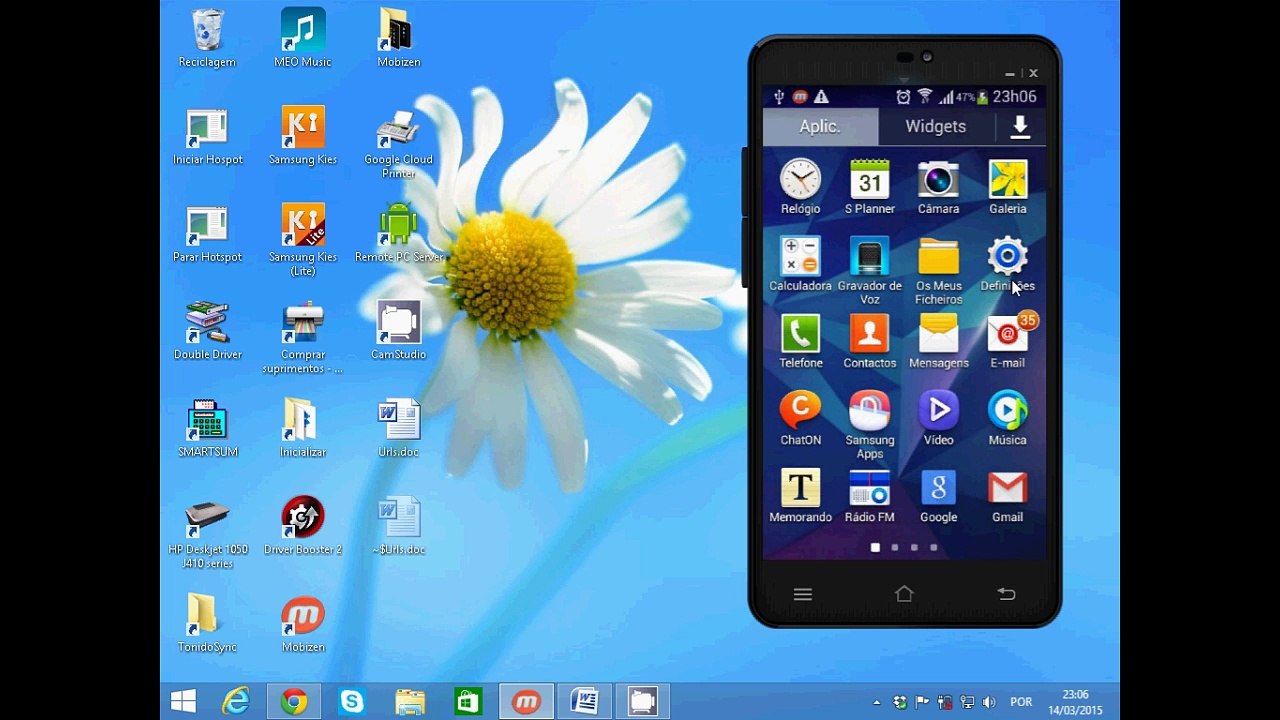The image size is (1280, 720).
Task: Tap the phone menu hardware button
Action: coord(802,594)
